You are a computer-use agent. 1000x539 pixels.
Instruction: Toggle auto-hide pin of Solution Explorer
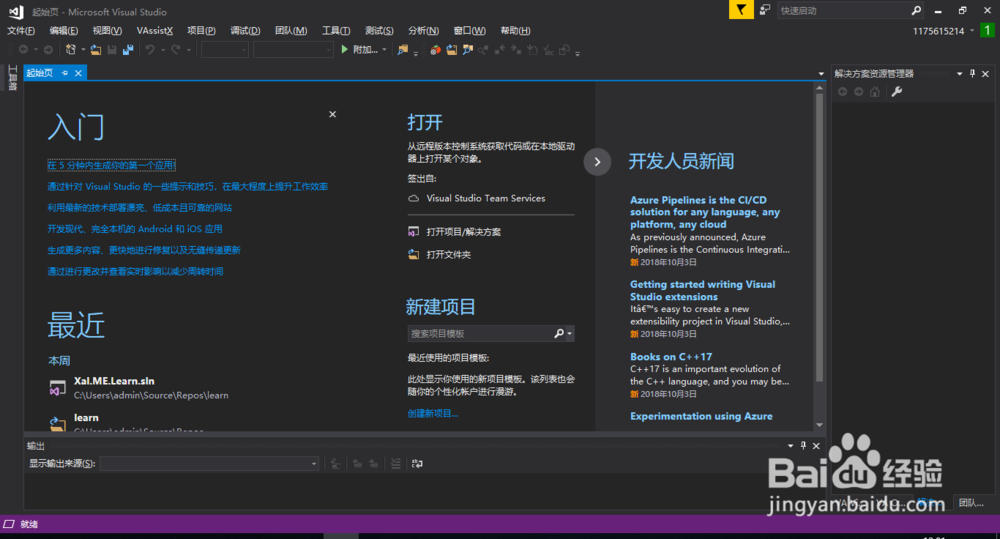[973, 73]
